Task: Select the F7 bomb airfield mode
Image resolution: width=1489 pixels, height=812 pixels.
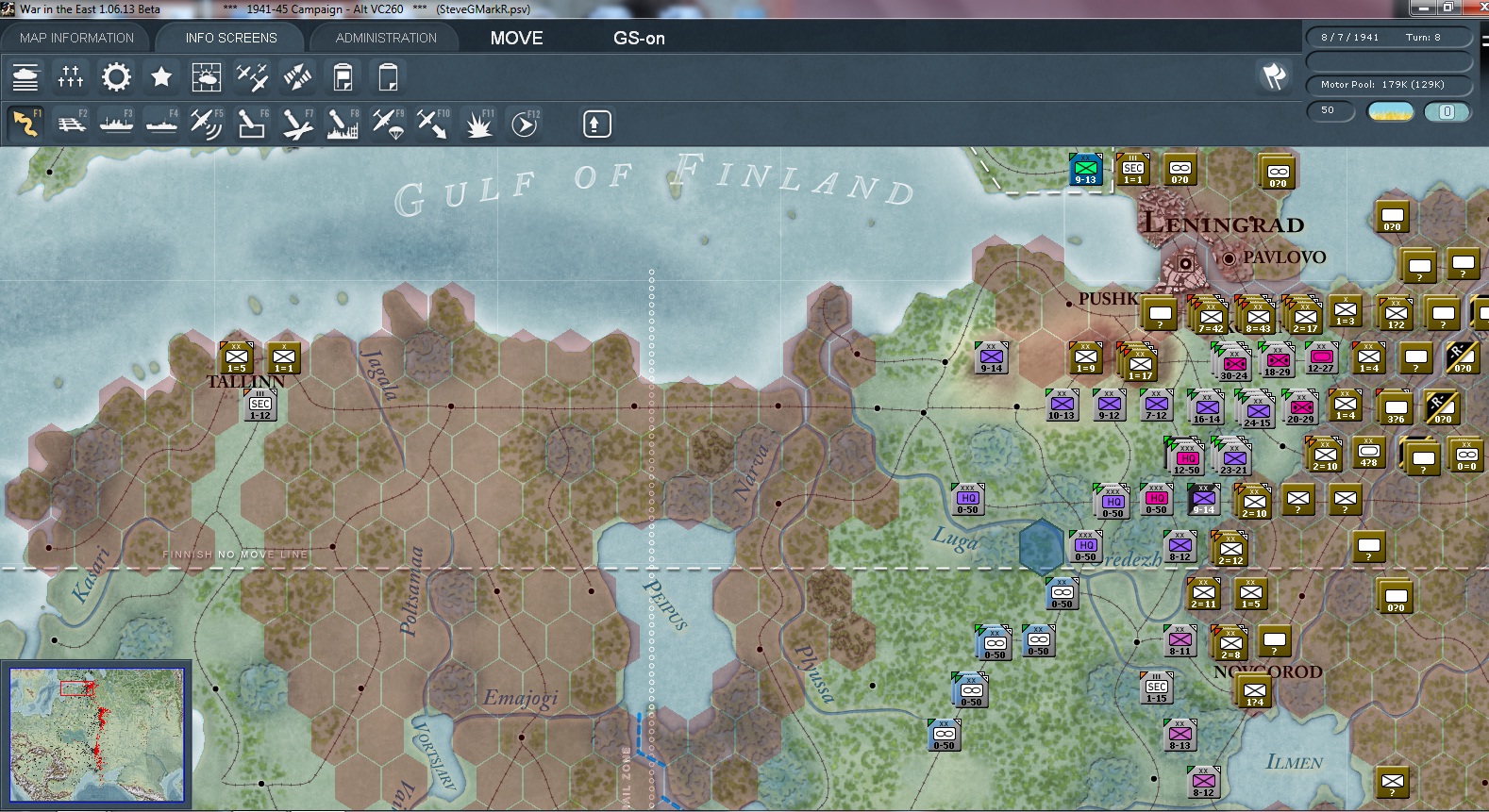Action: click(x=297, y=124)
